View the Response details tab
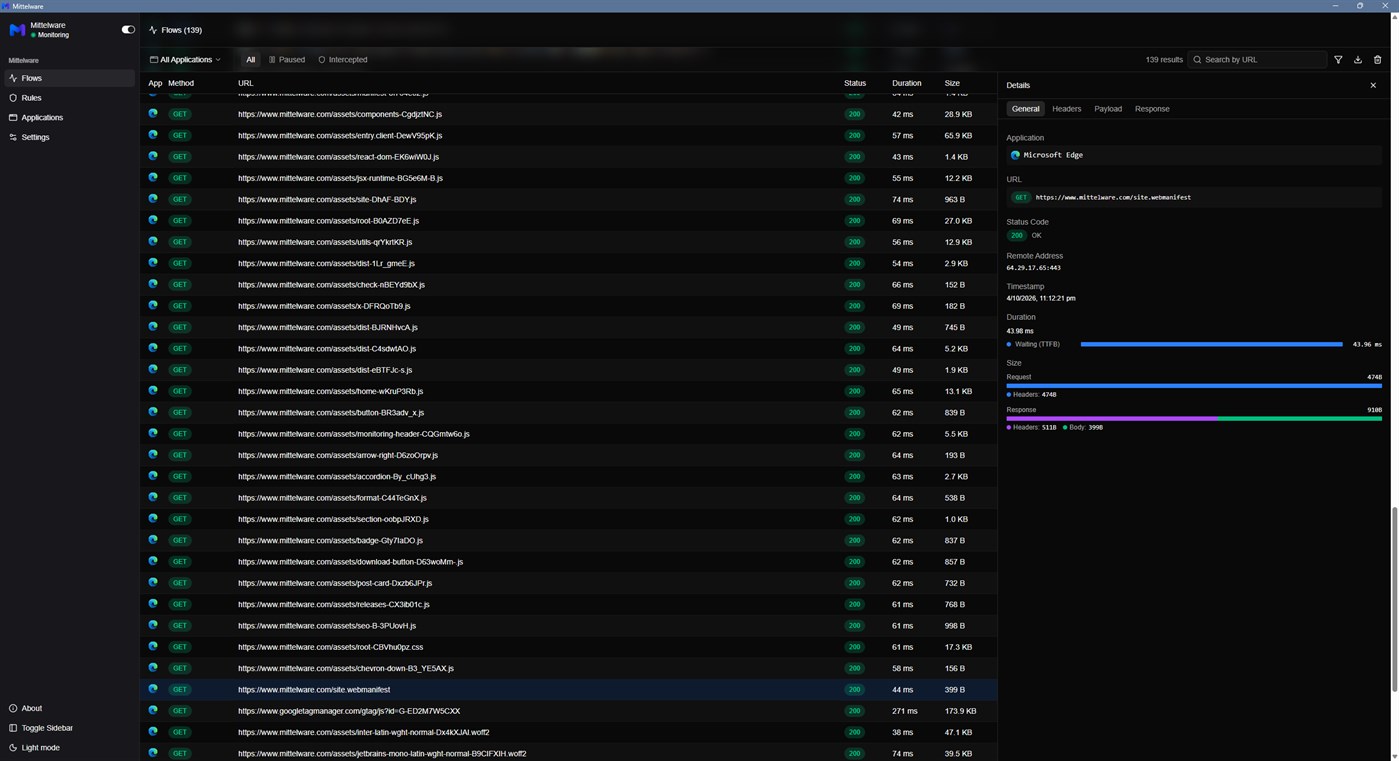 pos(1152,109)
